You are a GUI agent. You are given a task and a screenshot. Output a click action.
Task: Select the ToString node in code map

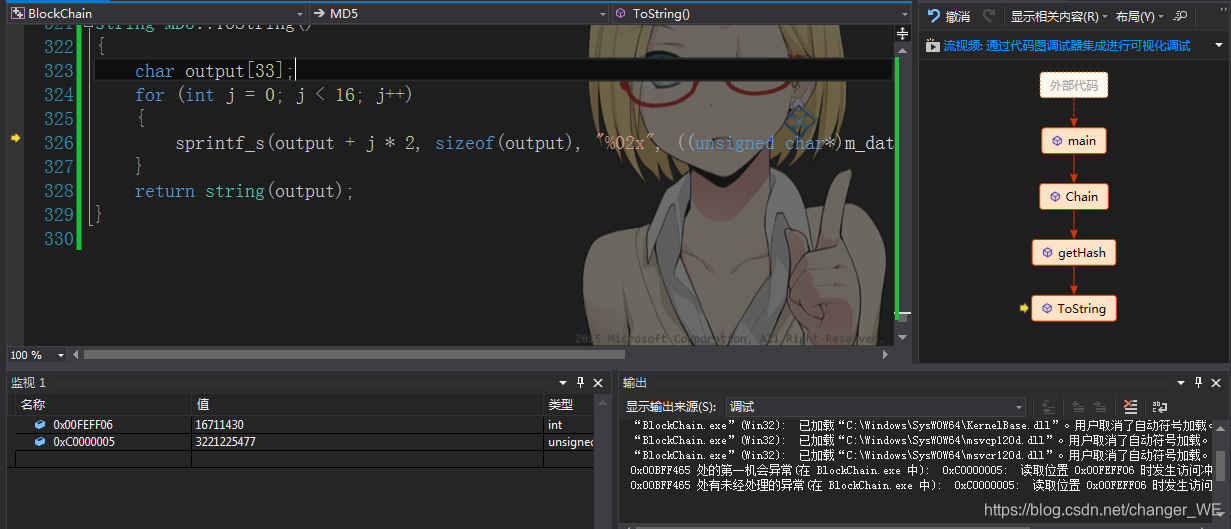click(x=1073, y=309)
